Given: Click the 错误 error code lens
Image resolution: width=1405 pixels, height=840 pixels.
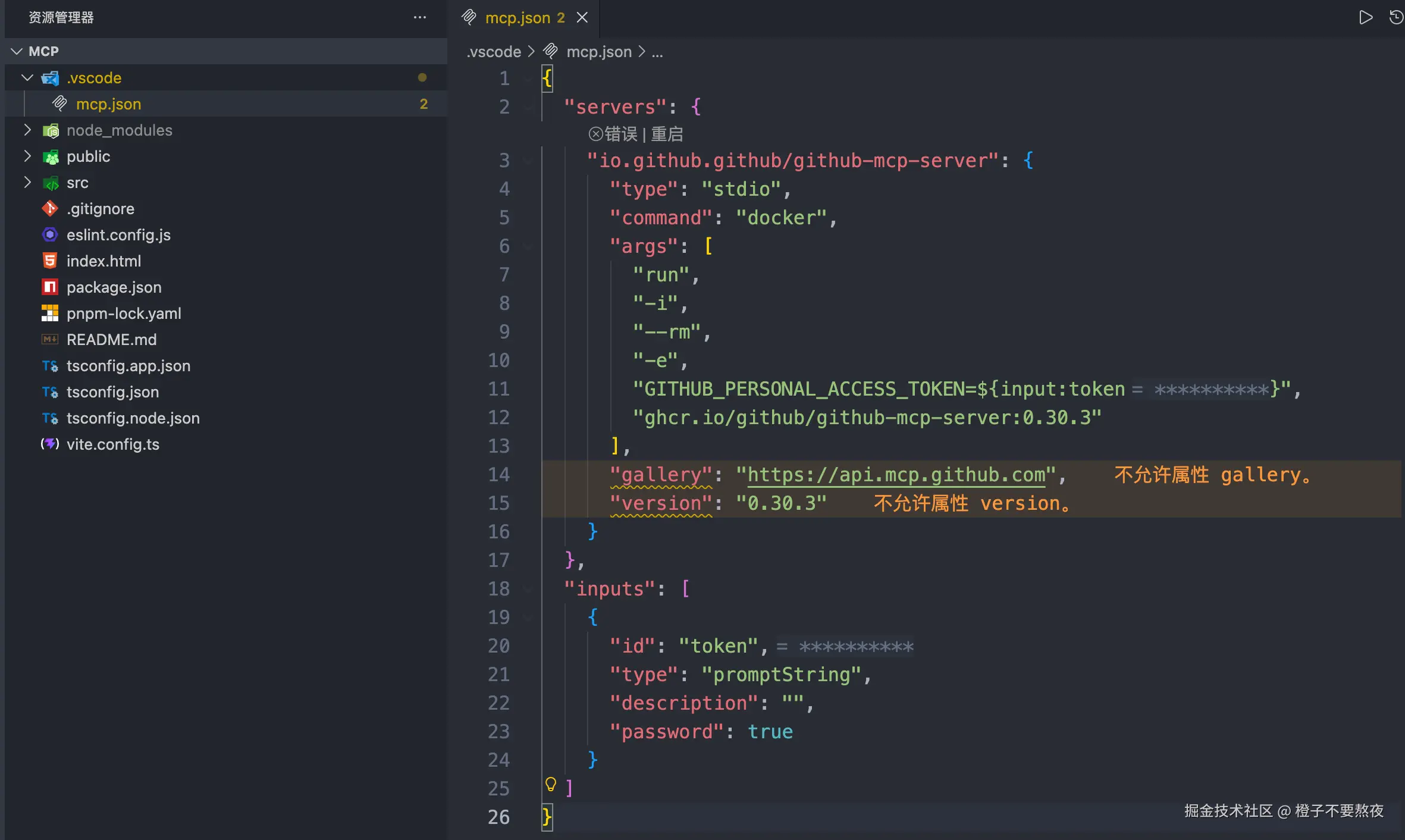Looking at the screenshot, I should point(620,134).
